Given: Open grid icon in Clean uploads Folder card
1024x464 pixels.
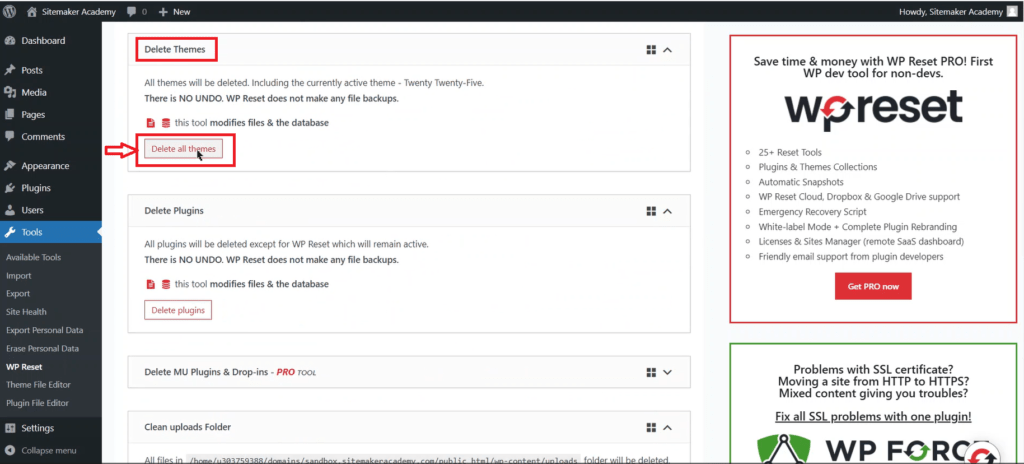Looking at the screenshot, I should 651,427.
